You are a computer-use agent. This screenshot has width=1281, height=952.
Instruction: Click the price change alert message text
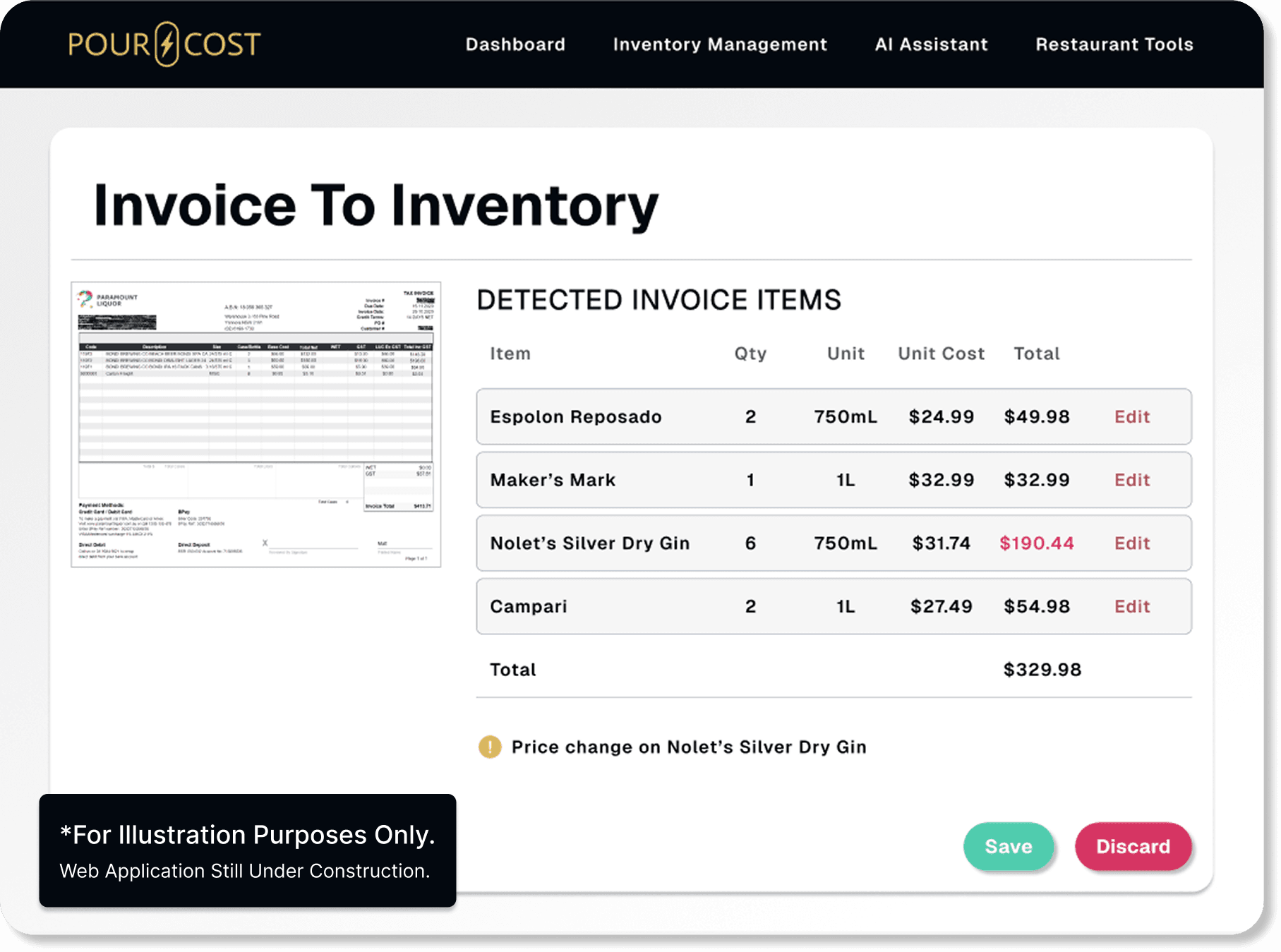coord(690,747)
